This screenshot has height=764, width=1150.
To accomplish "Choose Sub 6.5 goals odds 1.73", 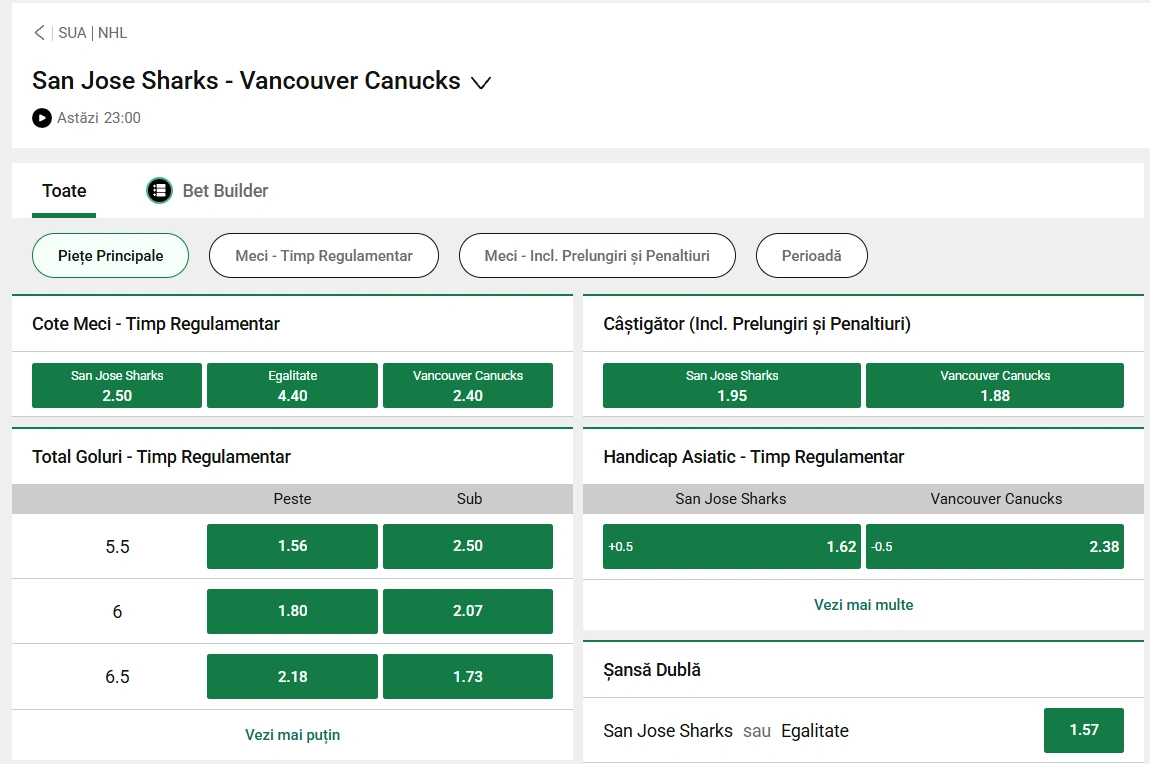I will point(467,676).
